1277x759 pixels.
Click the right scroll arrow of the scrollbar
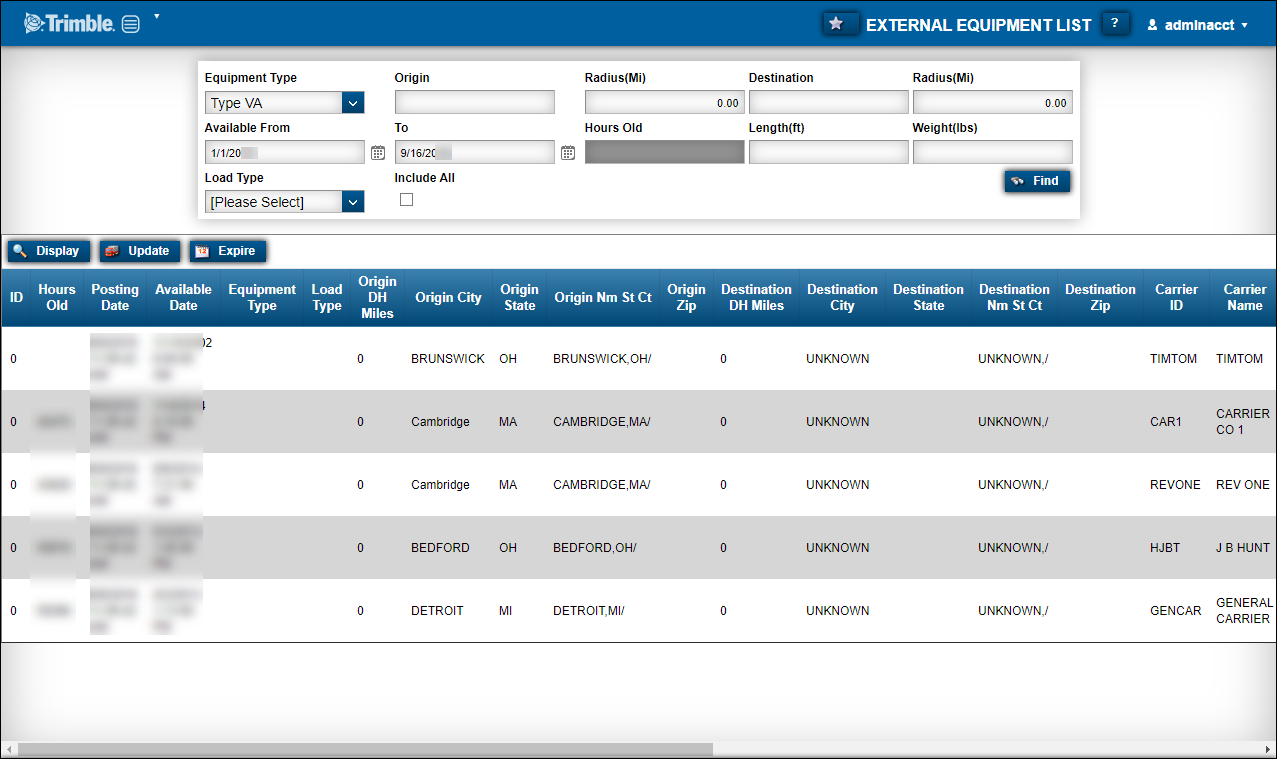1268,749
